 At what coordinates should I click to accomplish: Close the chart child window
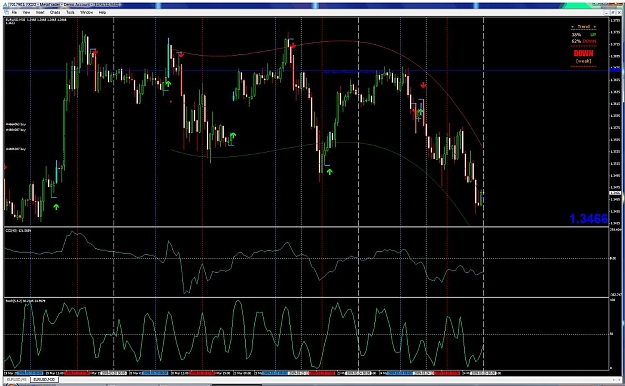[619, 12]
